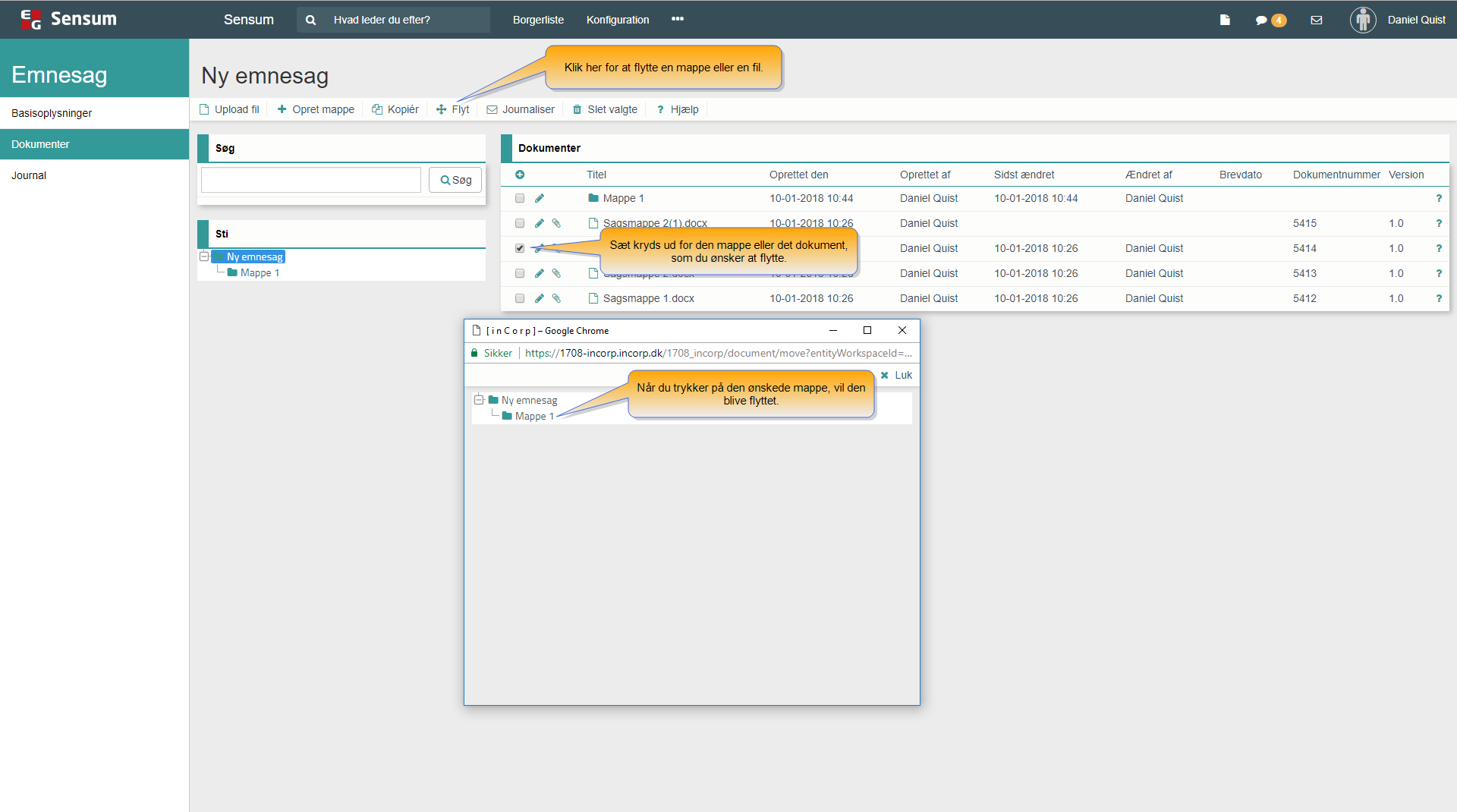Collapse Ny emnesag in the move popup

click(479, 400)
